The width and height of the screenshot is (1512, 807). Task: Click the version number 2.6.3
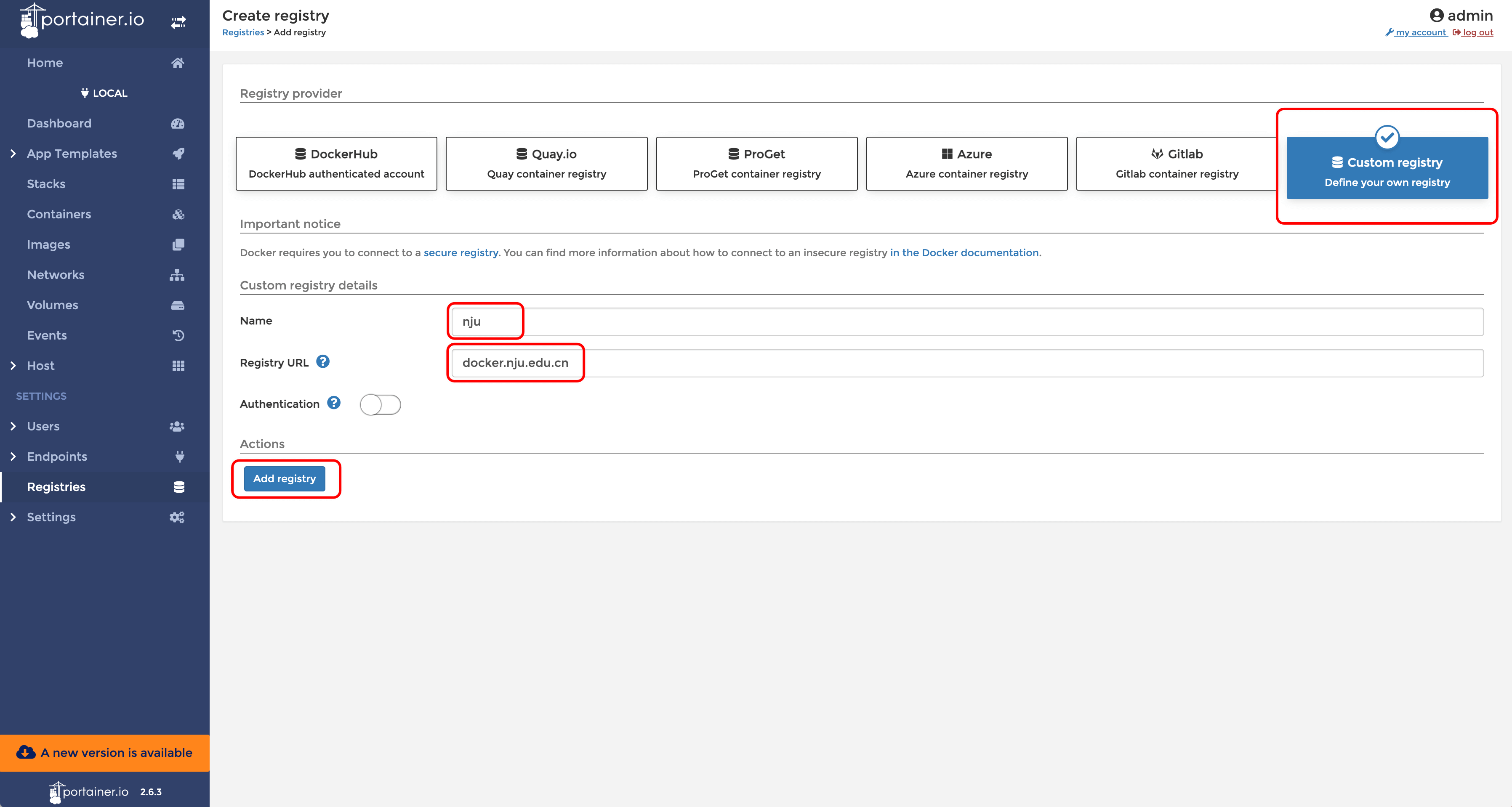tap(151, 792)
